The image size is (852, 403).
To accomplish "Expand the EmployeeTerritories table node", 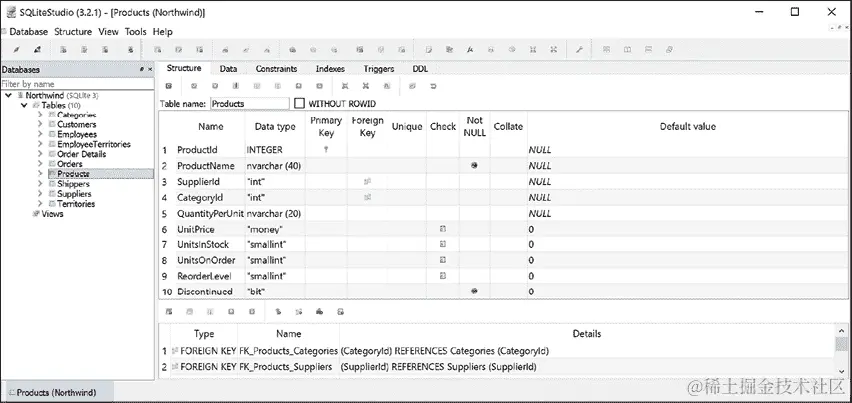I will point(40,144).
